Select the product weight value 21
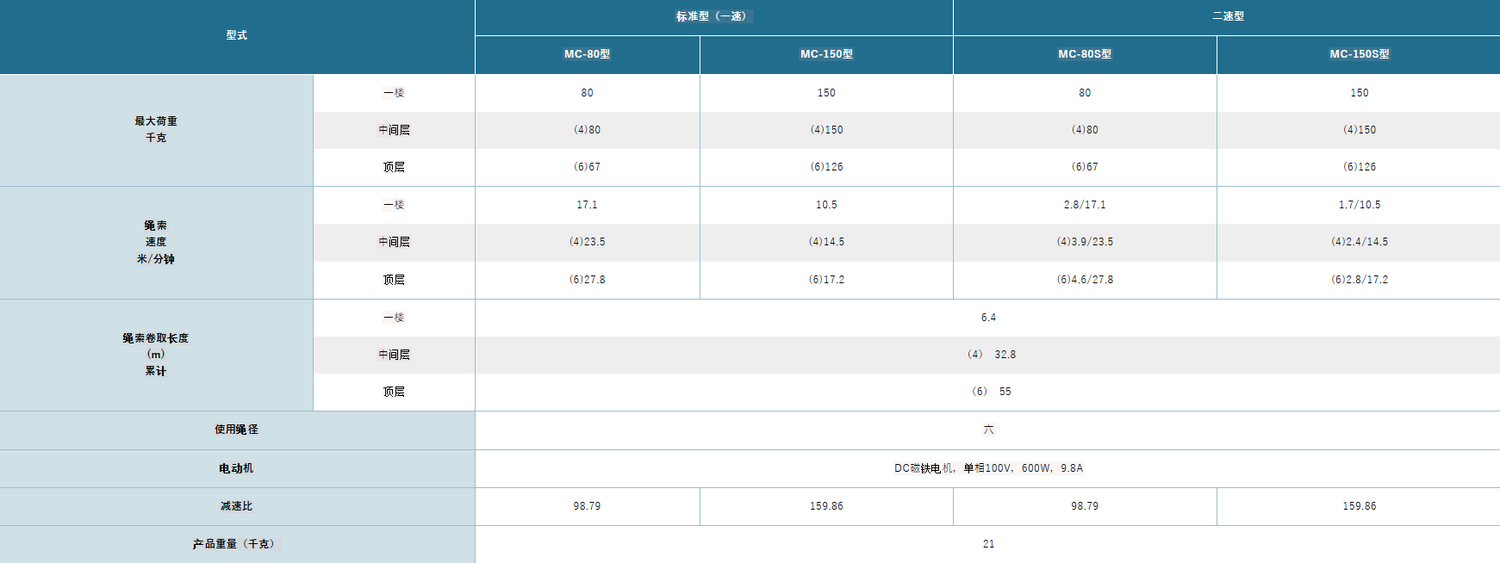This screenshot has width=1500, height=563. 988,544
